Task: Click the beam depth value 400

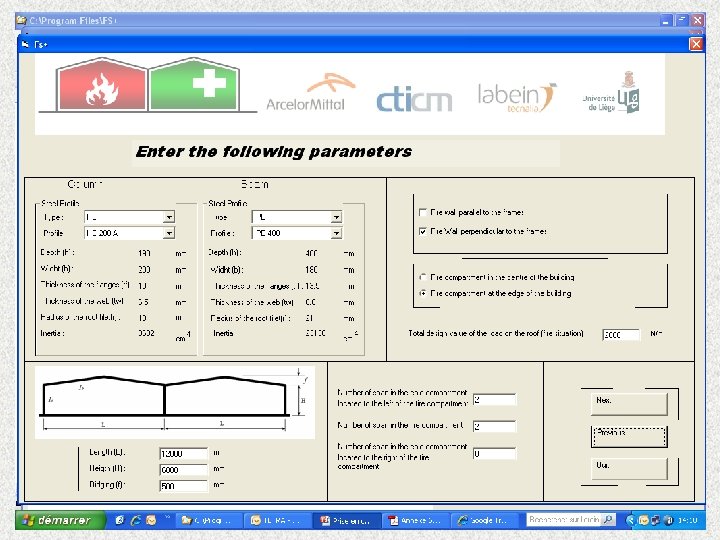Action: coord(312,253)
